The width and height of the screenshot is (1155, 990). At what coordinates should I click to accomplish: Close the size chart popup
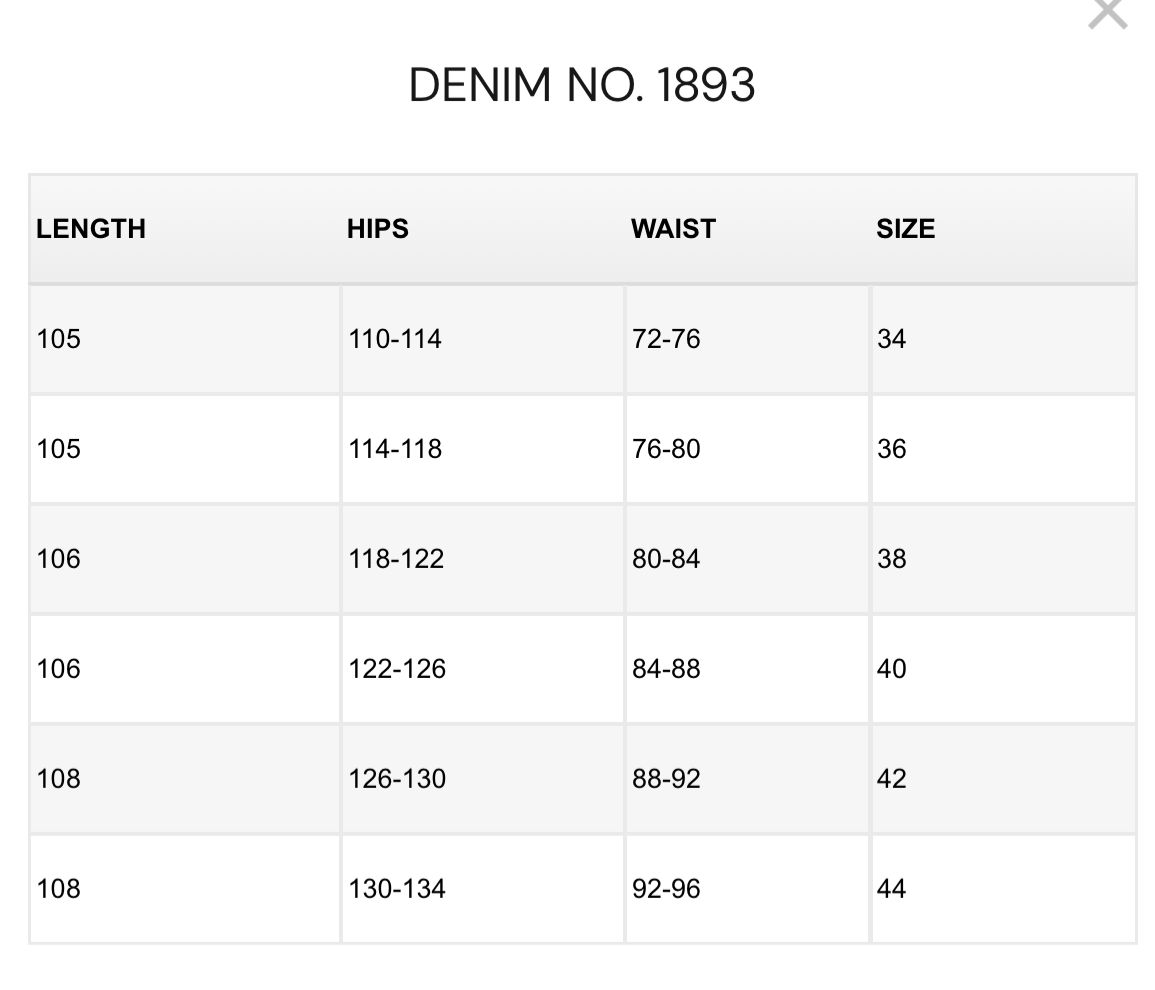point(1107,14)
